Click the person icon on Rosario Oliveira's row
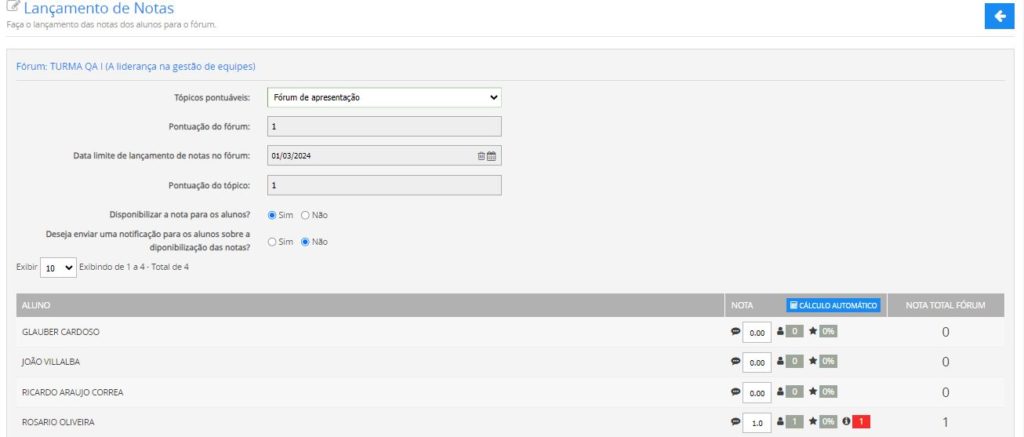Image resolution: width=1024 pixels, height=437 pixels. coord(780,422)
